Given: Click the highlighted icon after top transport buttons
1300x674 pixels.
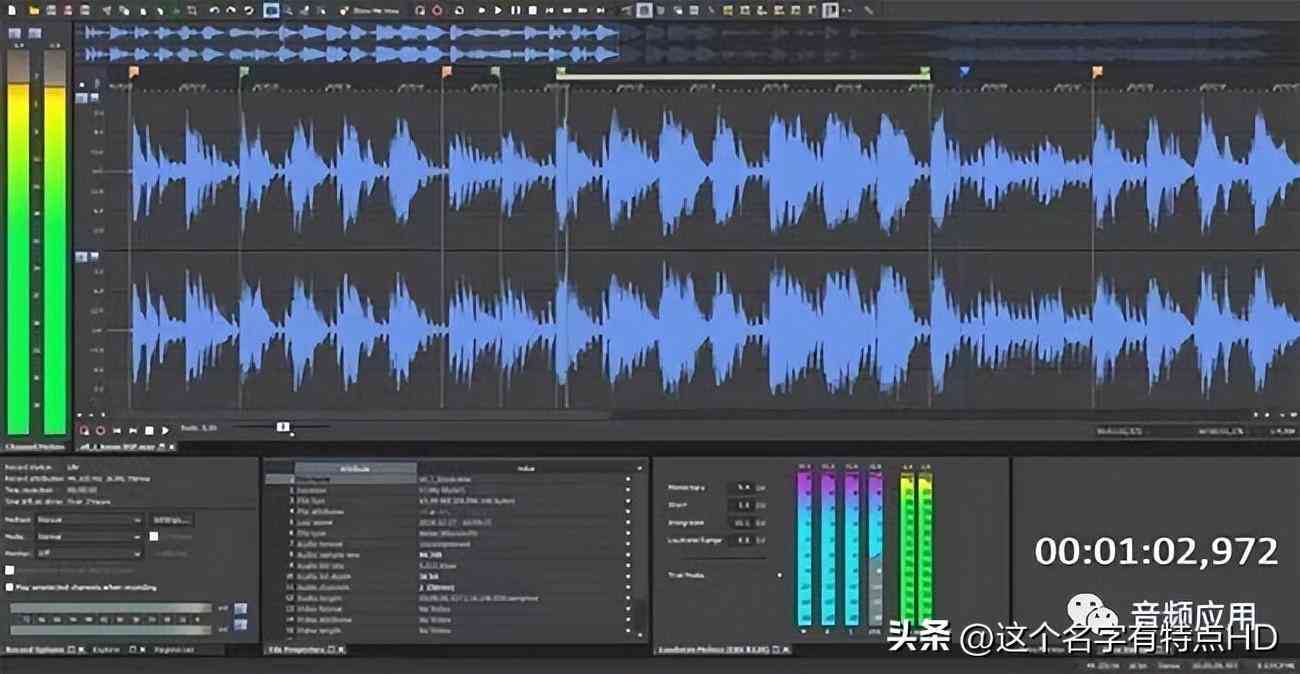Looking at the screenshot, I should point(643,9).
